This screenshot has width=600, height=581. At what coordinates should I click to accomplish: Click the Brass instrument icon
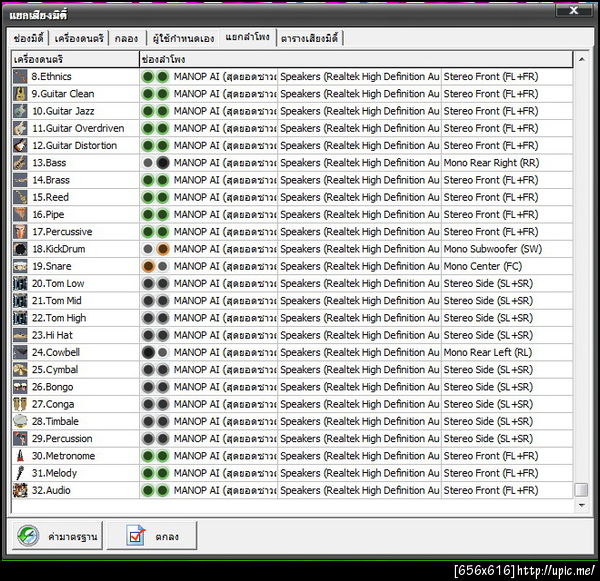(x=20, y=180)
